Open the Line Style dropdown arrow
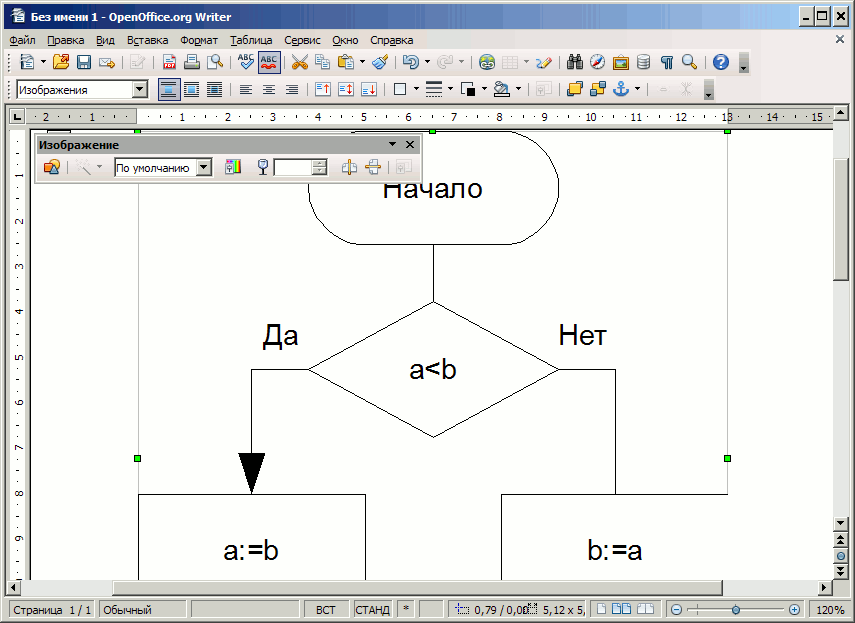855x623 pixels. (450, 89)
